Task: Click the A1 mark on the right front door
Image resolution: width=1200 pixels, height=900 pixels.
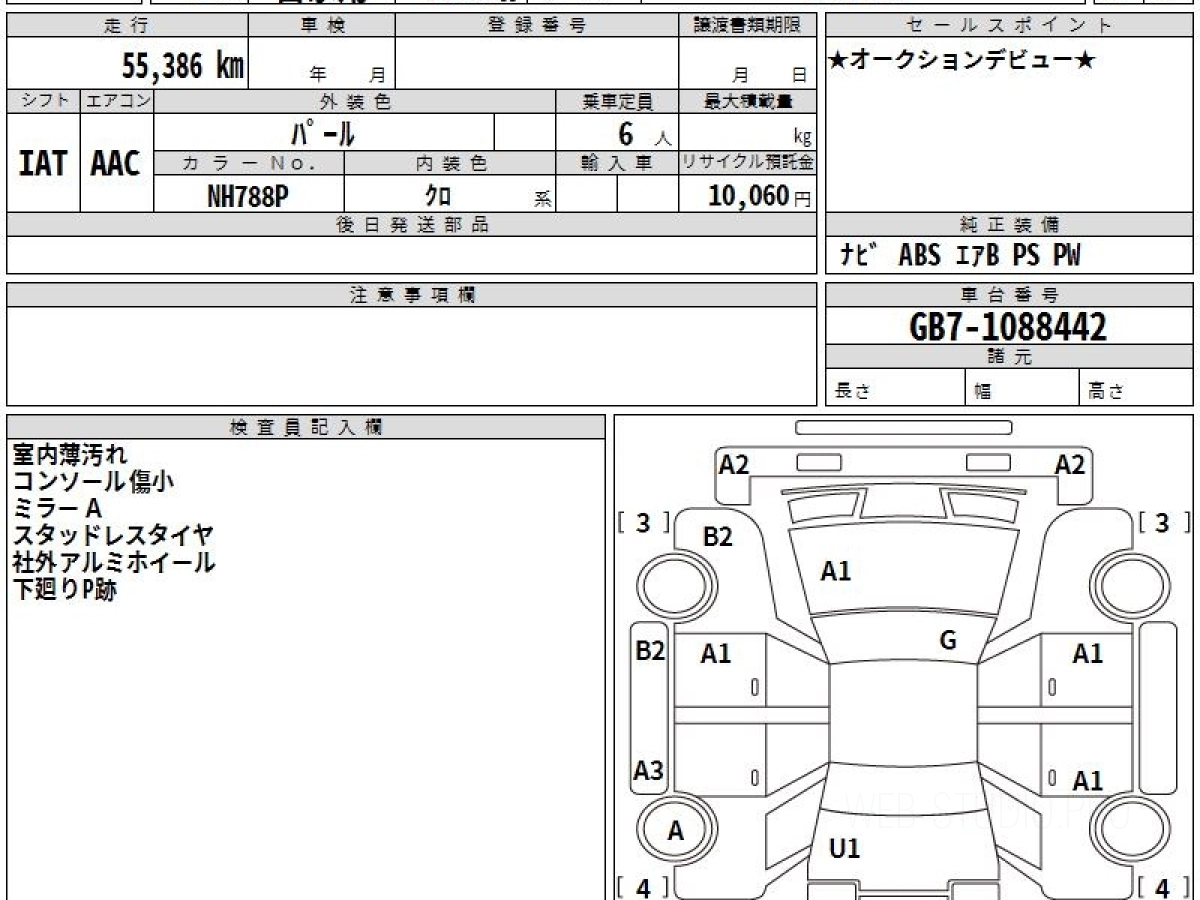Action: (x=1087, y=654)
